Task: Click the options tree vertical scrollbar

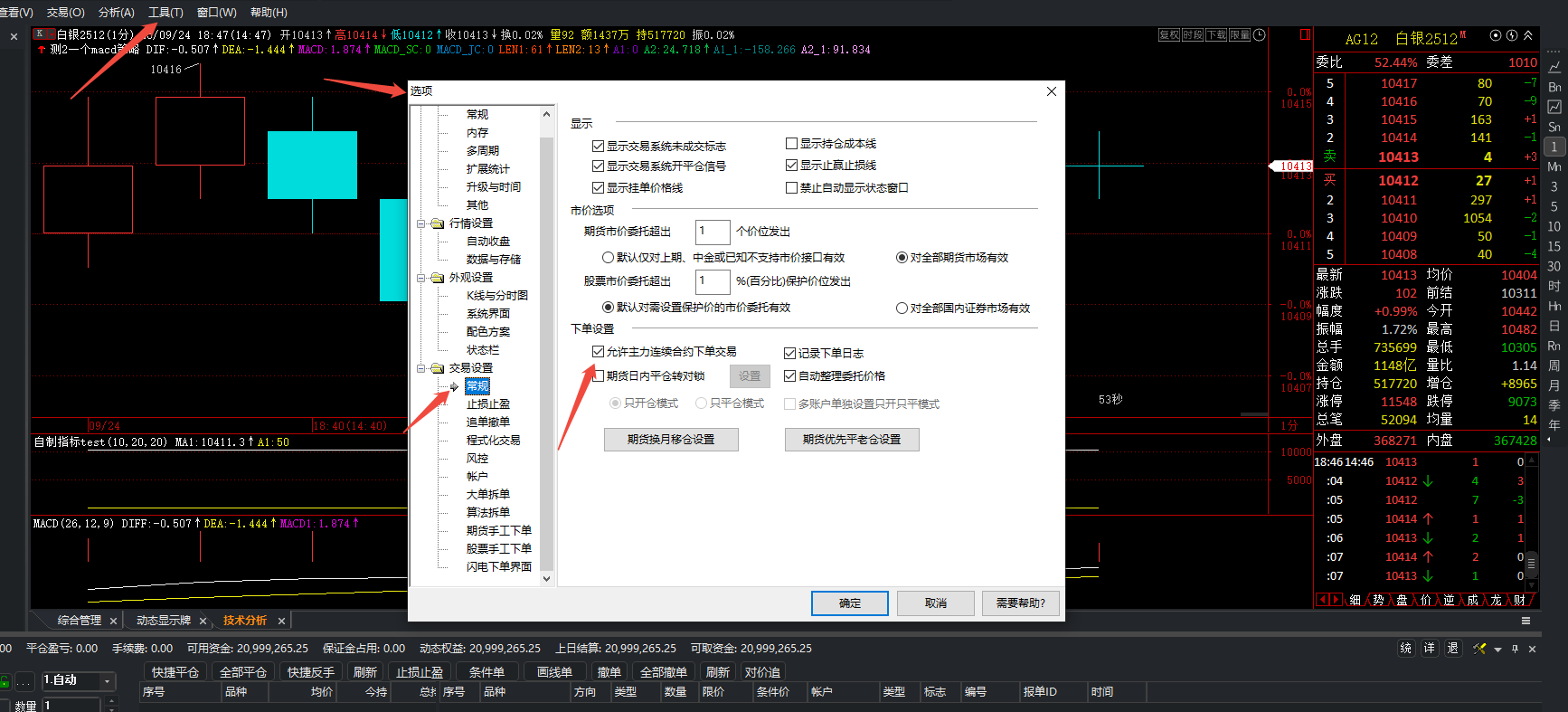Action: click(x=546, y=344)
